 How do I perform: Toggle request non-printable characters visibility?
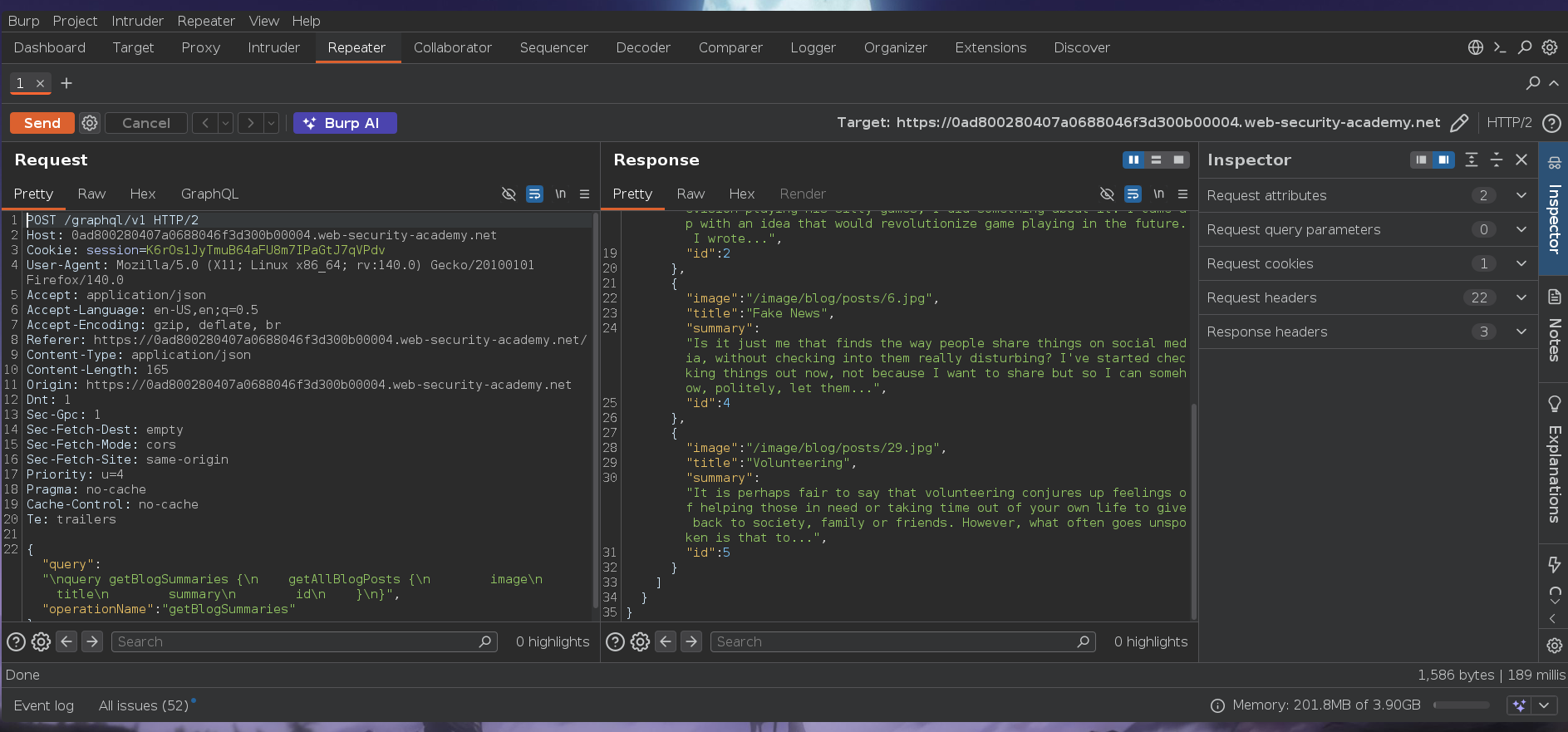pos(509,194)
